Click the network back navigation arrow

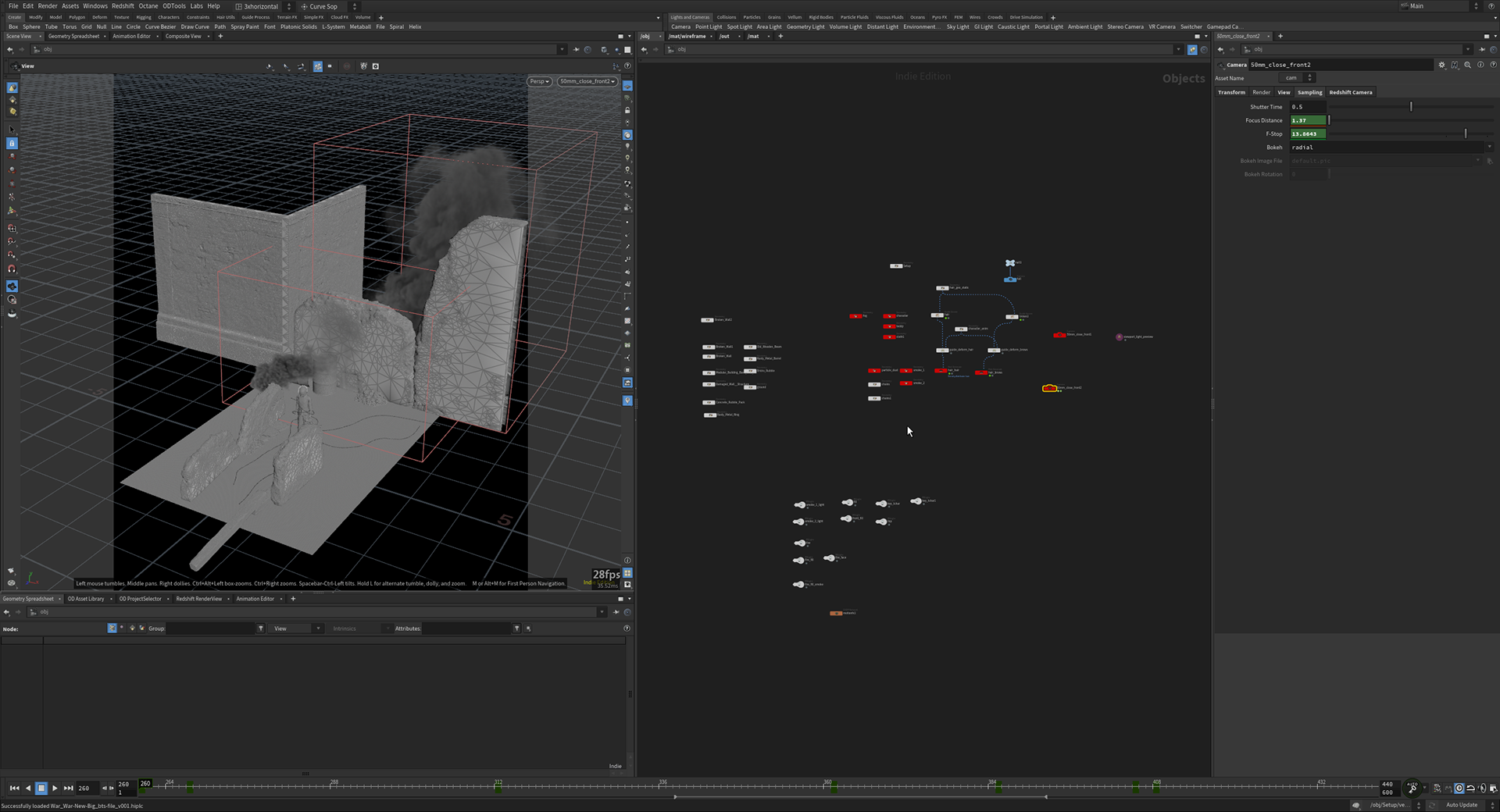tap(644, 49)
